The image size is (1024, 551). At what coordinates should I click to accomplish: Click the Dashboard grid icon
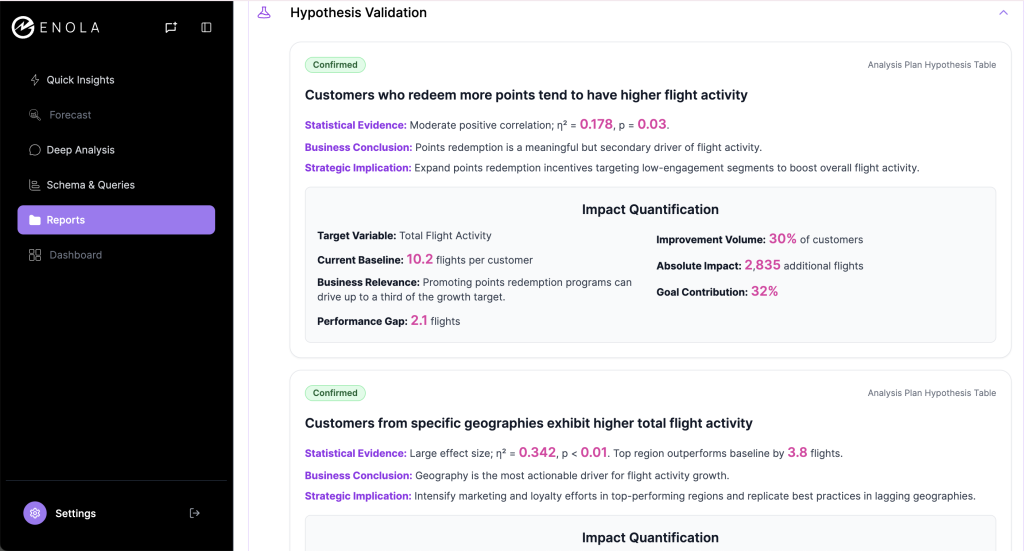[35, 255]
